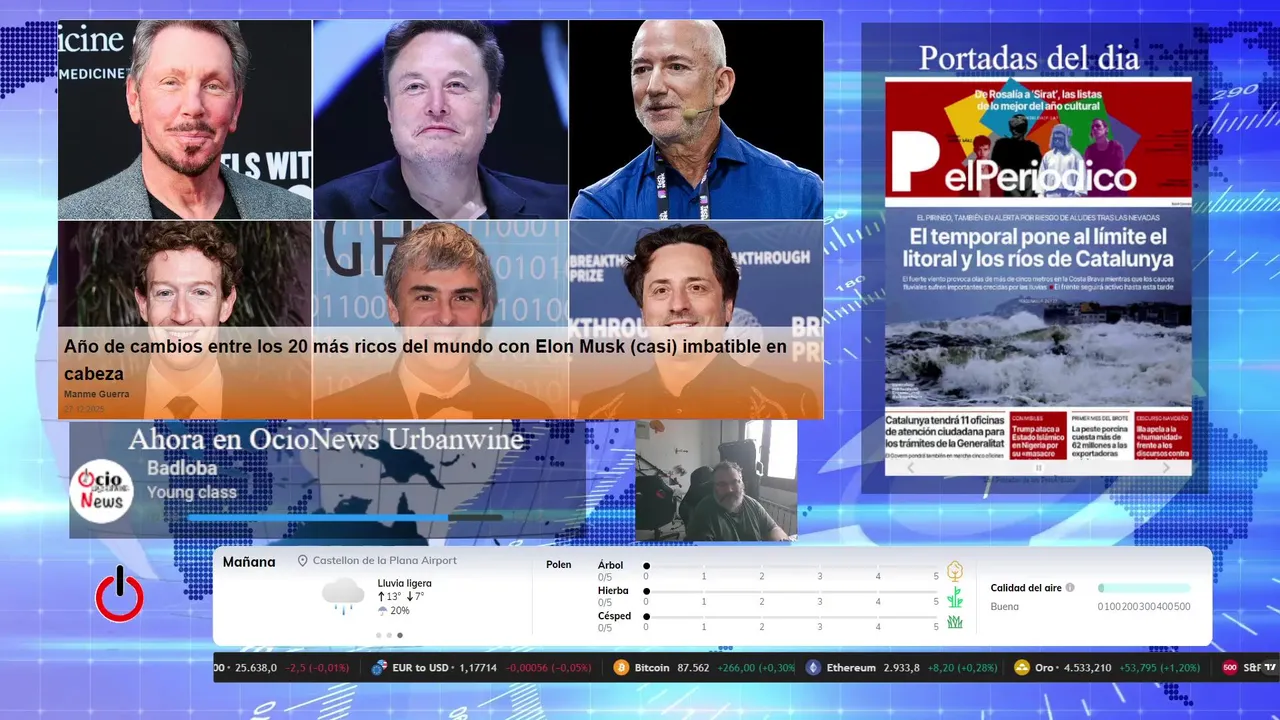Click the info icon beside Calidad del aire
This screenshot has width=1280, height=720.
1070,588
